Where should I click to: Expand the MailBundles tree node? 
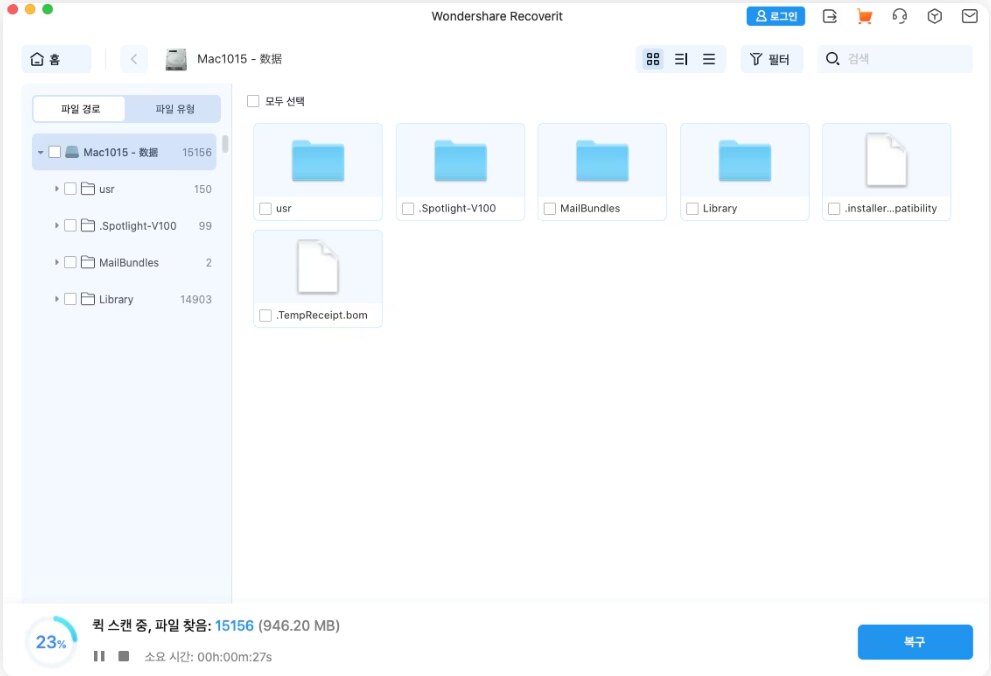coord(57,262)
